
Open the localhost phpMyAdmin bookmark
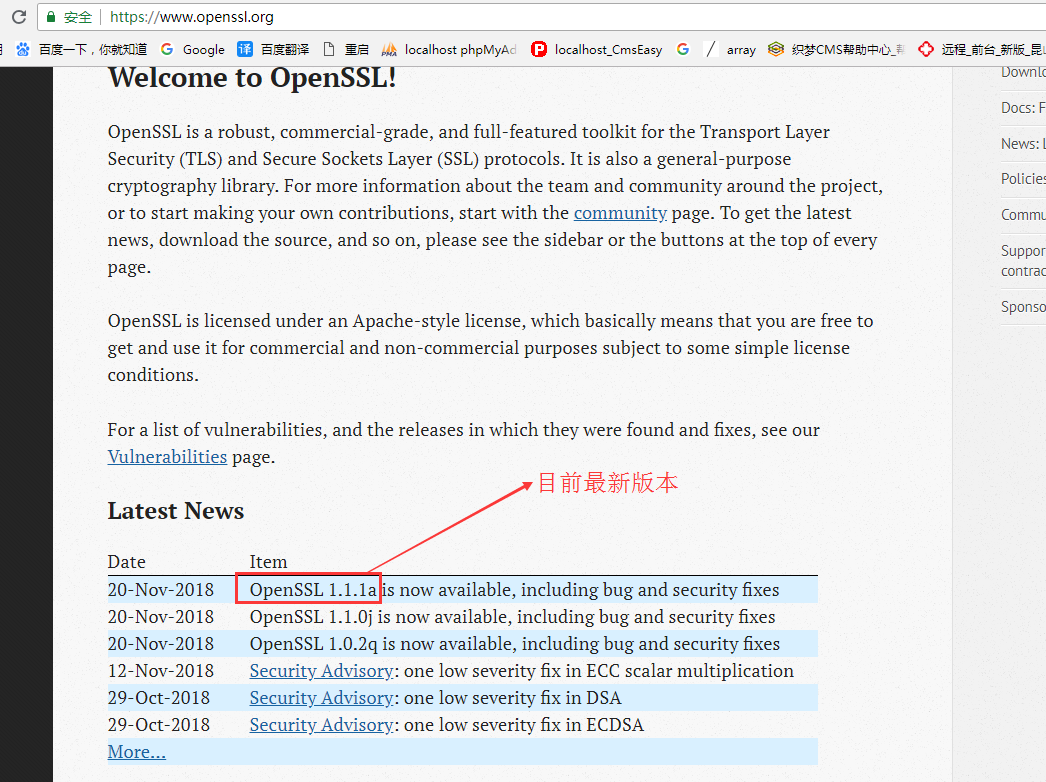point(449,49)
